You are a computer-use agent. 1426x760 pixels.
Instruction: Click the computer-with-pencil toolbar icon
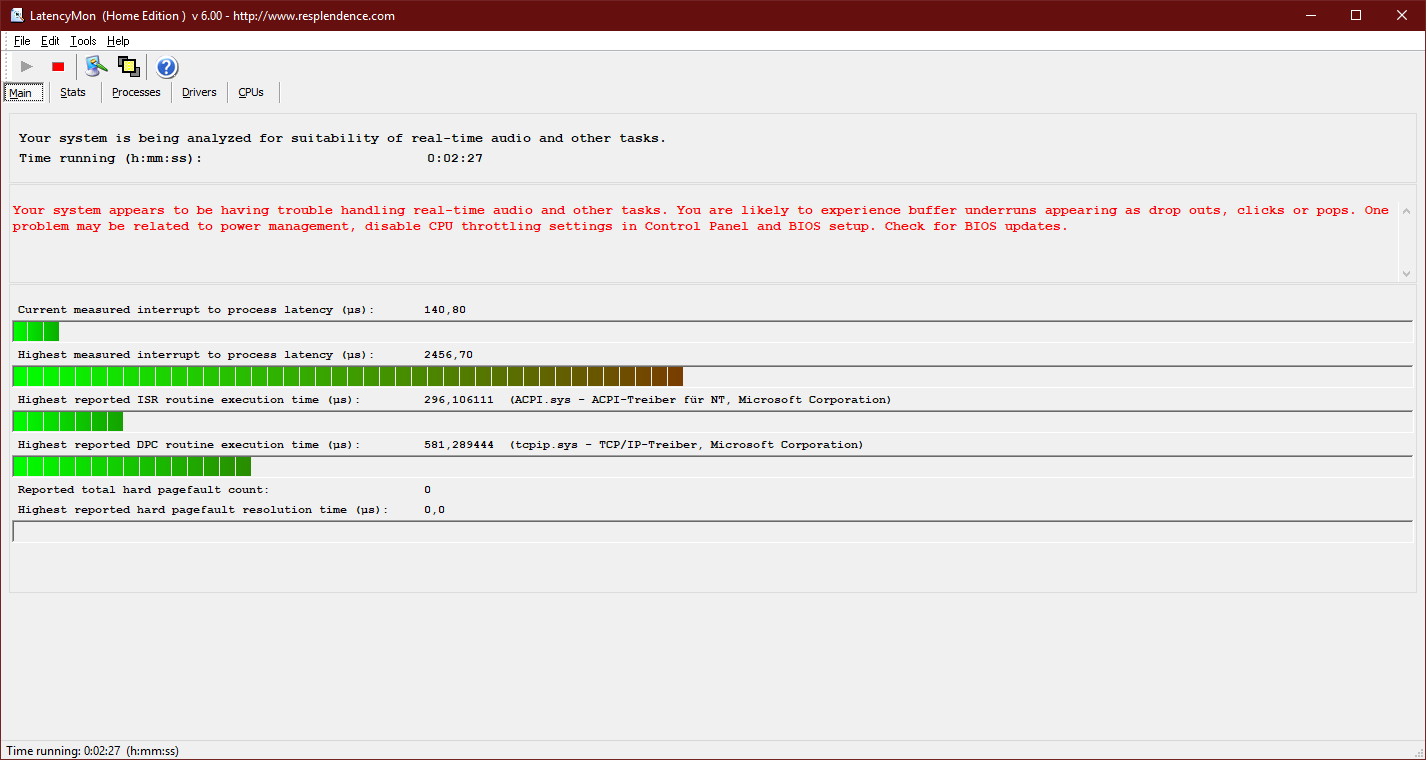[x=96, y=67]
